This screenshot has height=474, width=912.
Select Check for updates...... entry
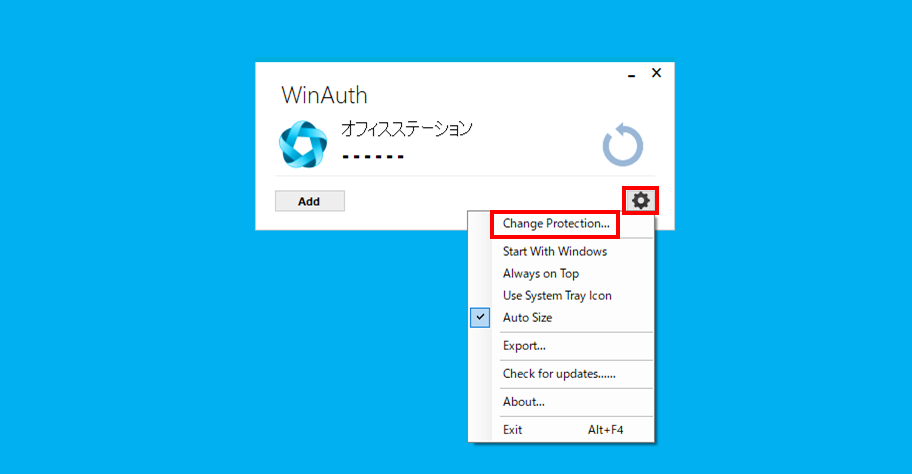tap(561, 373)
